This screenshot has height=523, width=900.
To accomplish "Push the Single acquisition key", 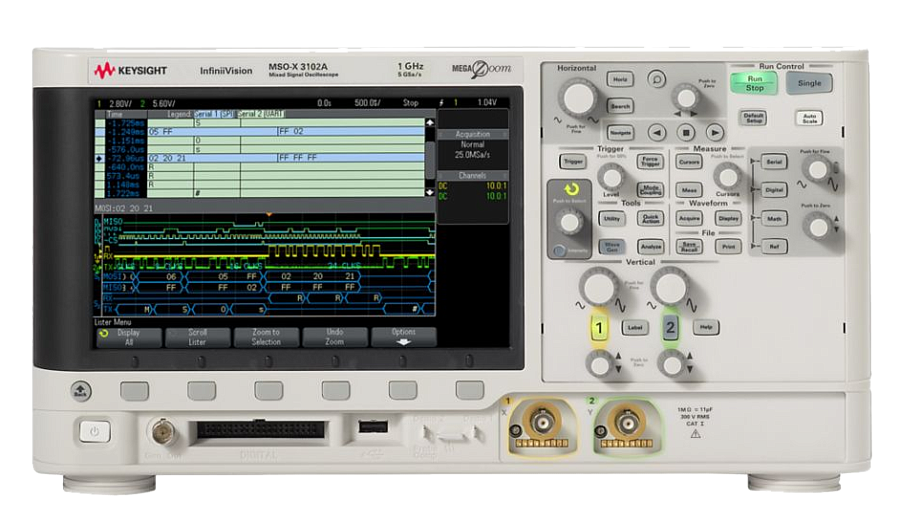I will tap(809, 83).
